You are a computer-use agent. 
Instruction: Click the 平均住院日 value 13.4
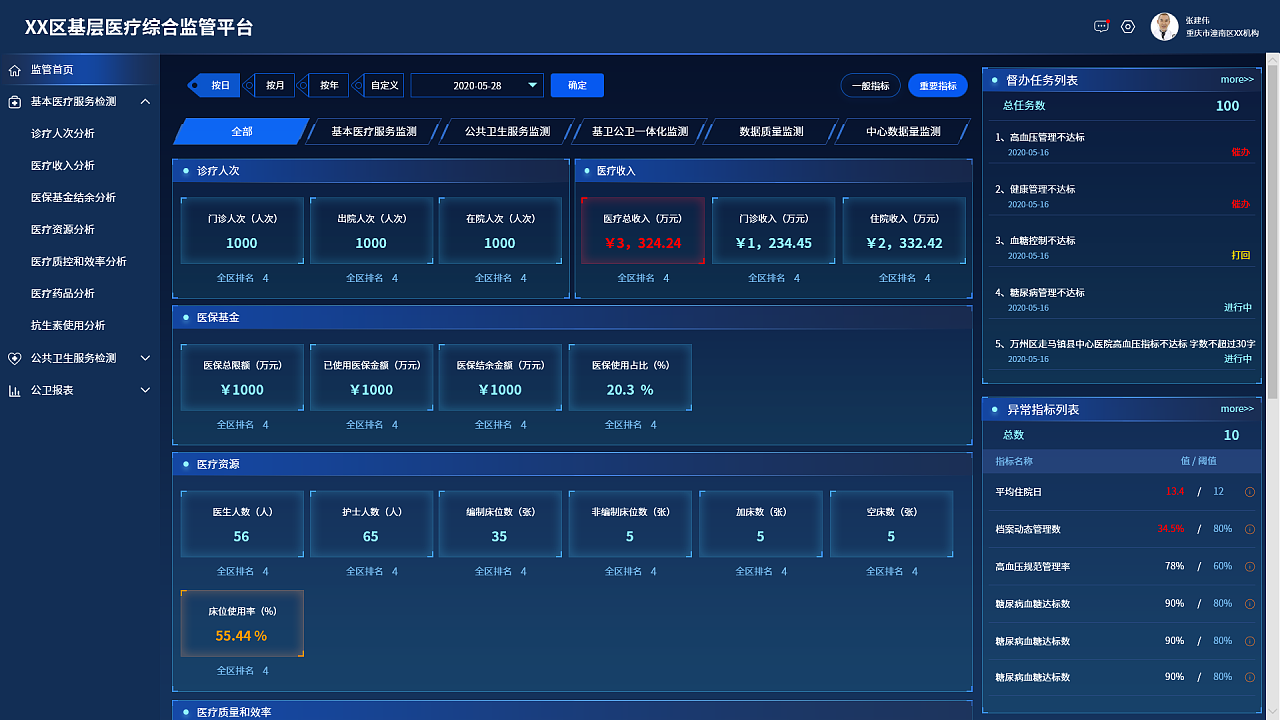[1174, 492]
